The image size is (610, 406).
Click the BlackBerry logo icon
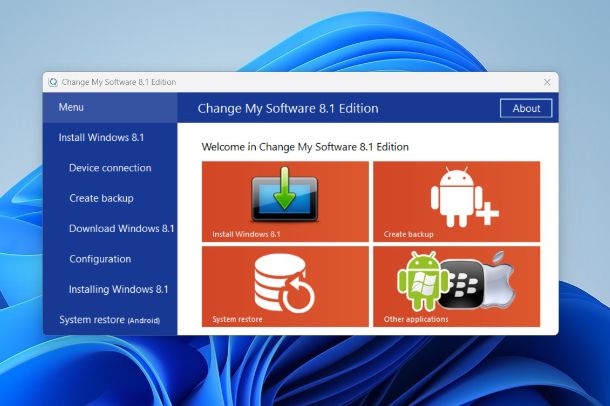463,284
